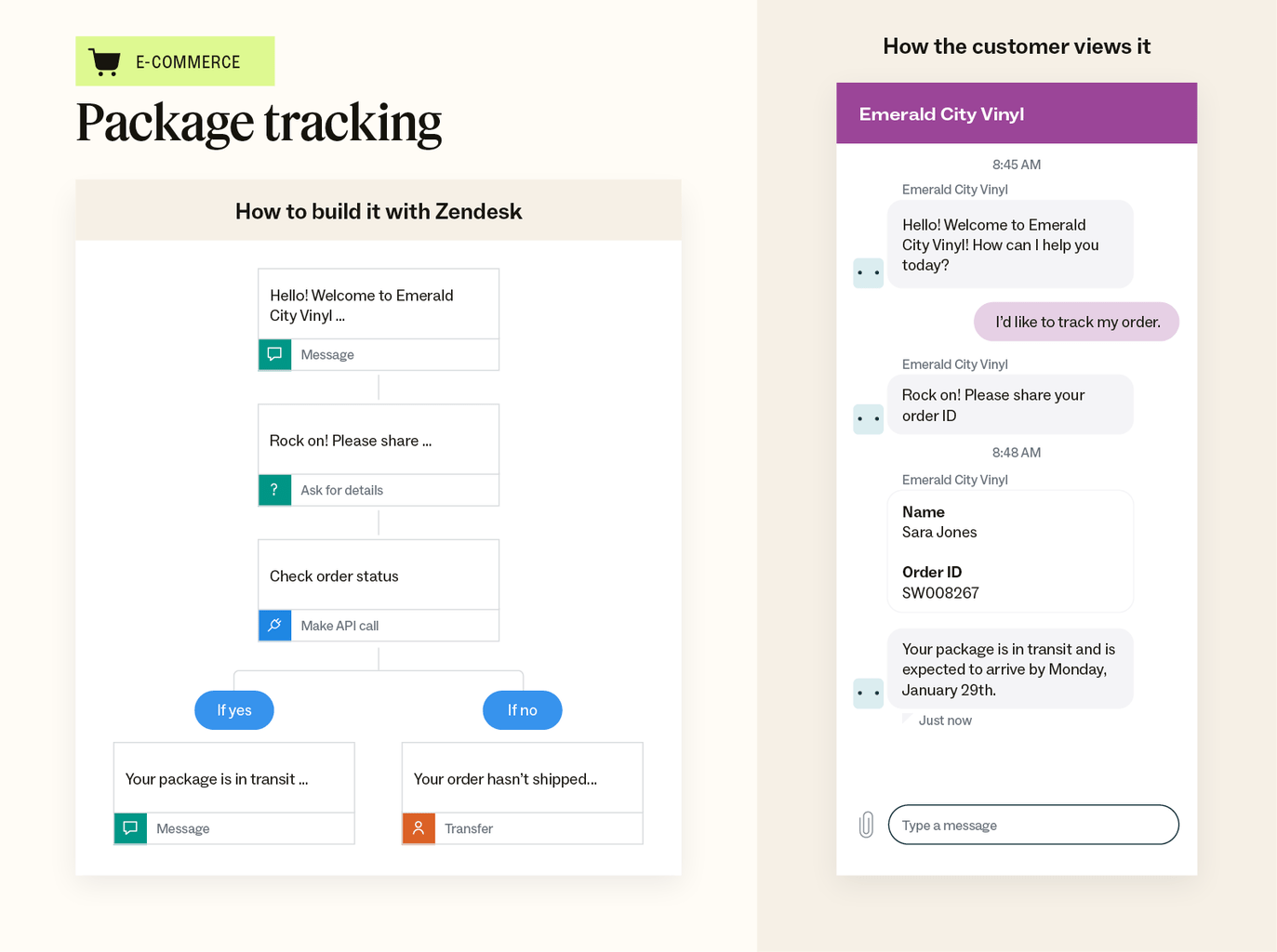The width and height of the screenshot is (1277, 952).
Task: Open the Rock on! Please share step card
Action: (379, 455)
